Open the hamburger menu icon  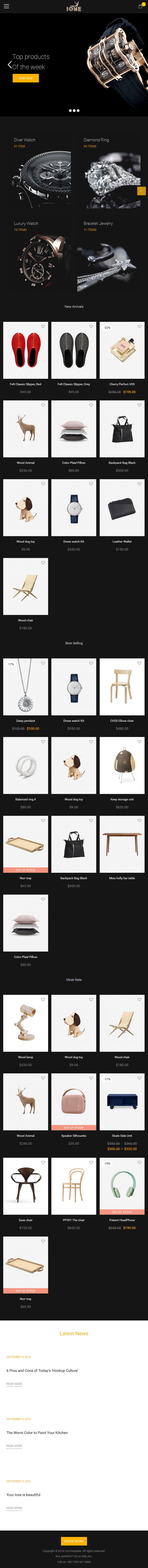click(x=6, y=6)
